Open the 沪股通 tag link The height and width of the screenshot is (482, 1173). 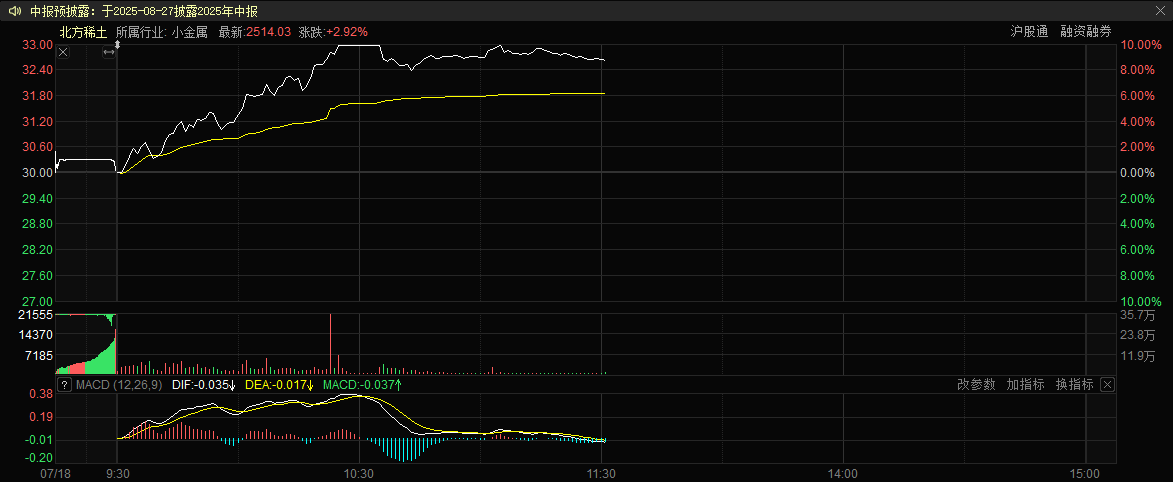click(x=1029, y=31)
